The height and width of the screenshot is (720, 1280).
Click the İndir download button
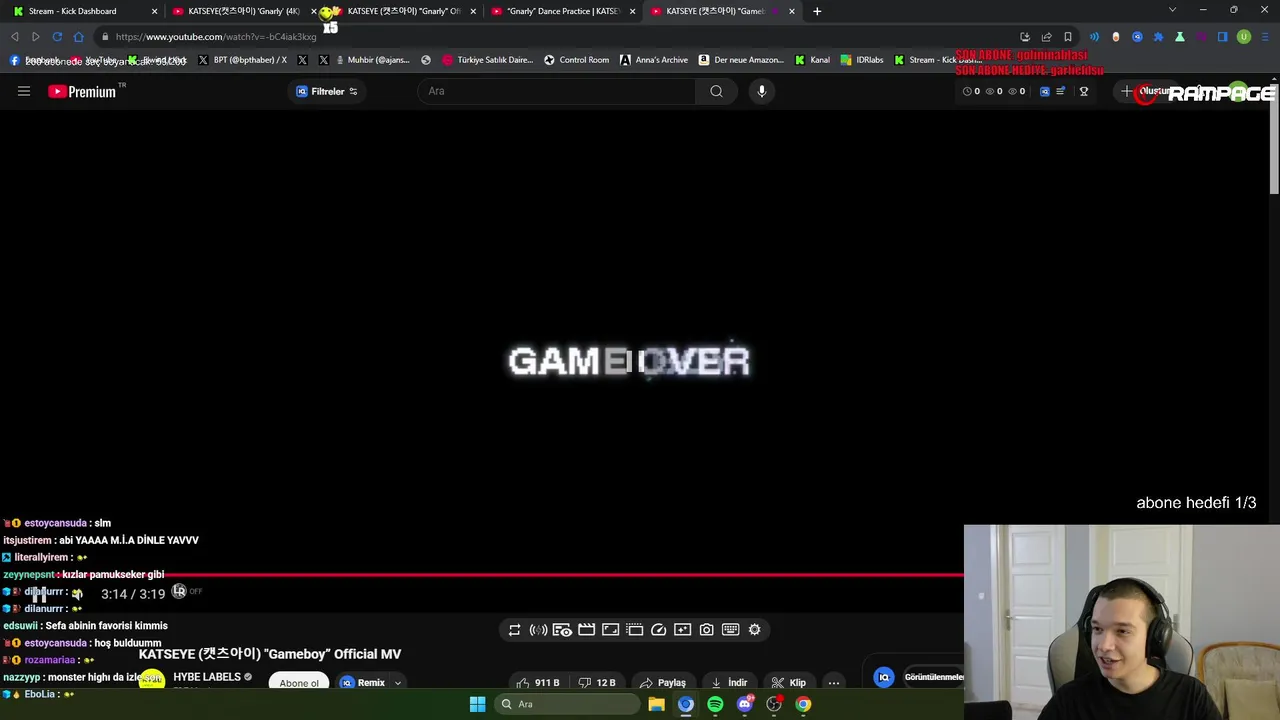coord(728,683)
